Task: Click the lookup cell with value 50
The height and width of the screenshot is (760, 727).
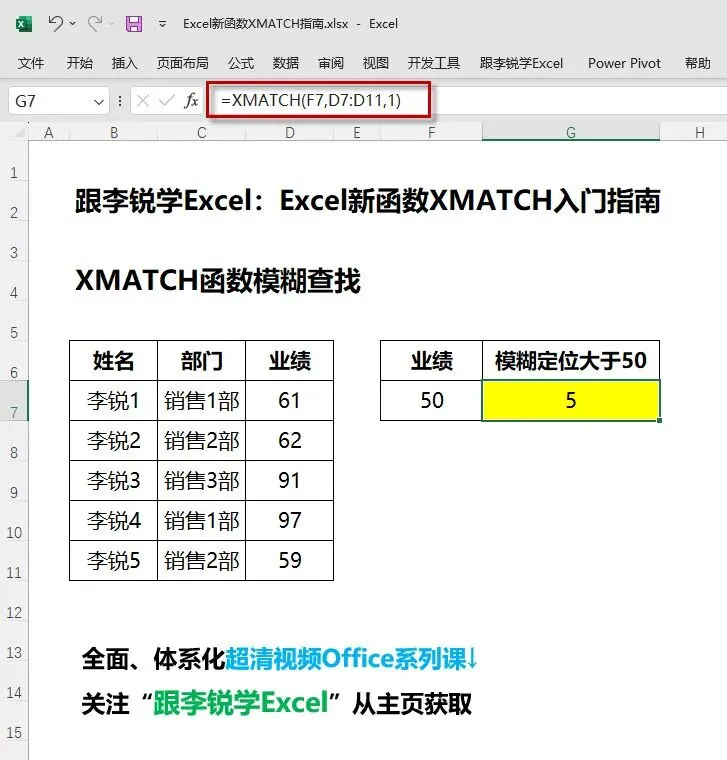Action: (431, 401)
